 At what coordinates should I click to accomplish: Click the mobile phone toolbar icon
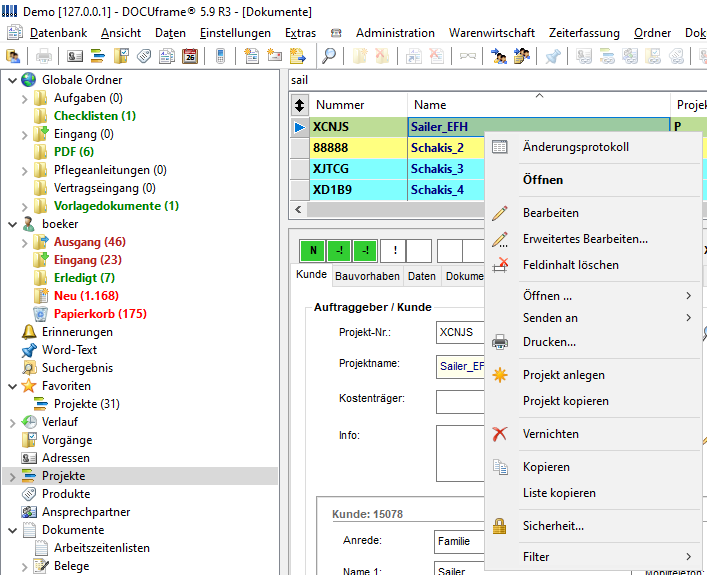(x=220, y=56)
